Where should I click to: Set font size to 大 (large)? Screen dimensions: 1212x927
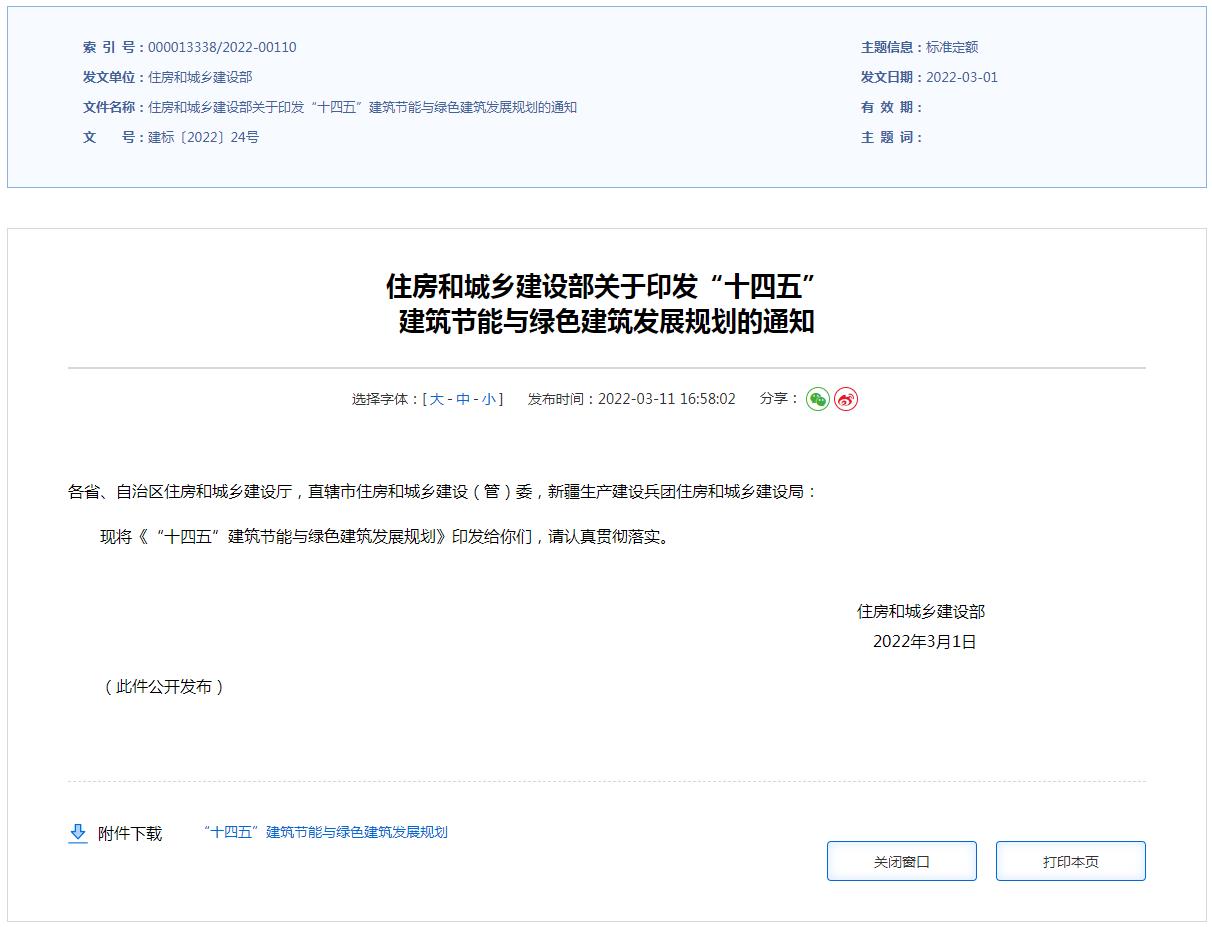click(437, 399)
